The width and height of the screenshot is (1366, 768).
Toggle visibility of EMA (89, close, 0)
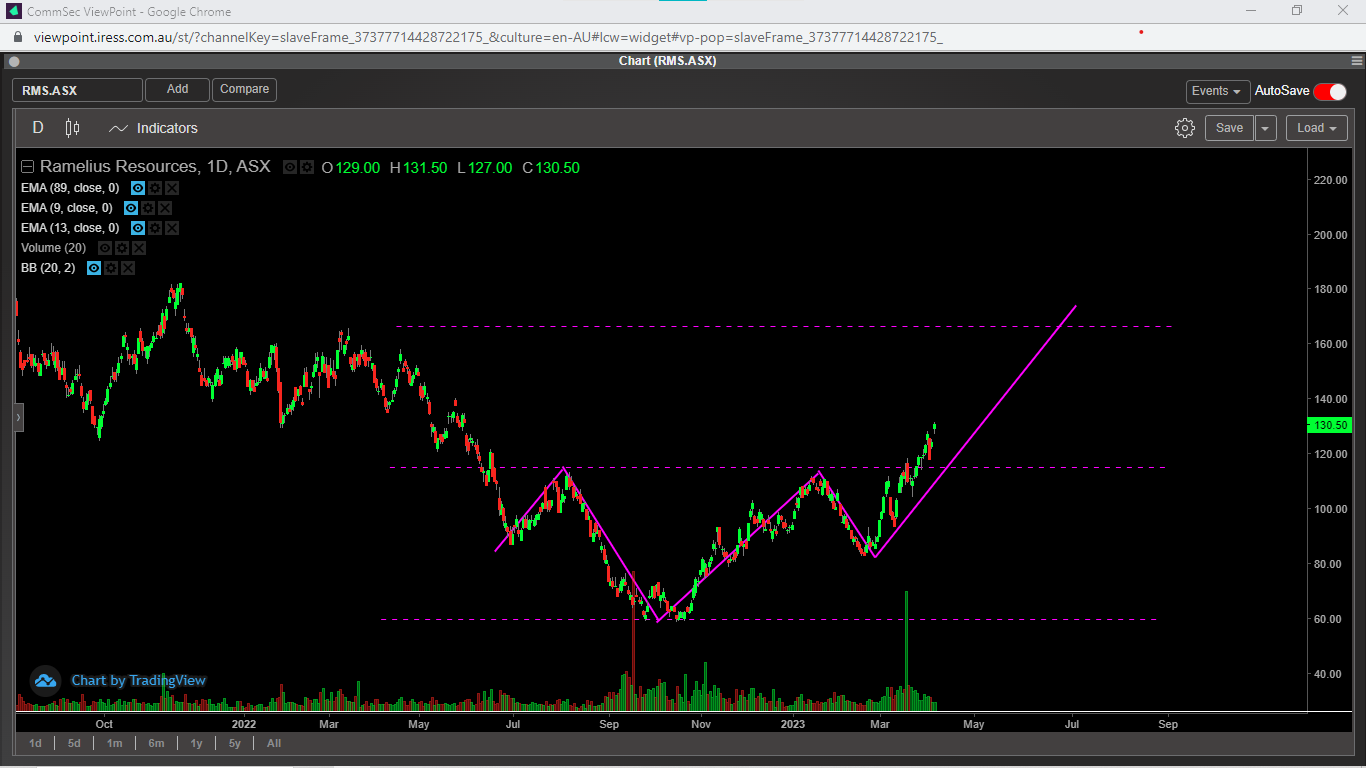[138, 188]
